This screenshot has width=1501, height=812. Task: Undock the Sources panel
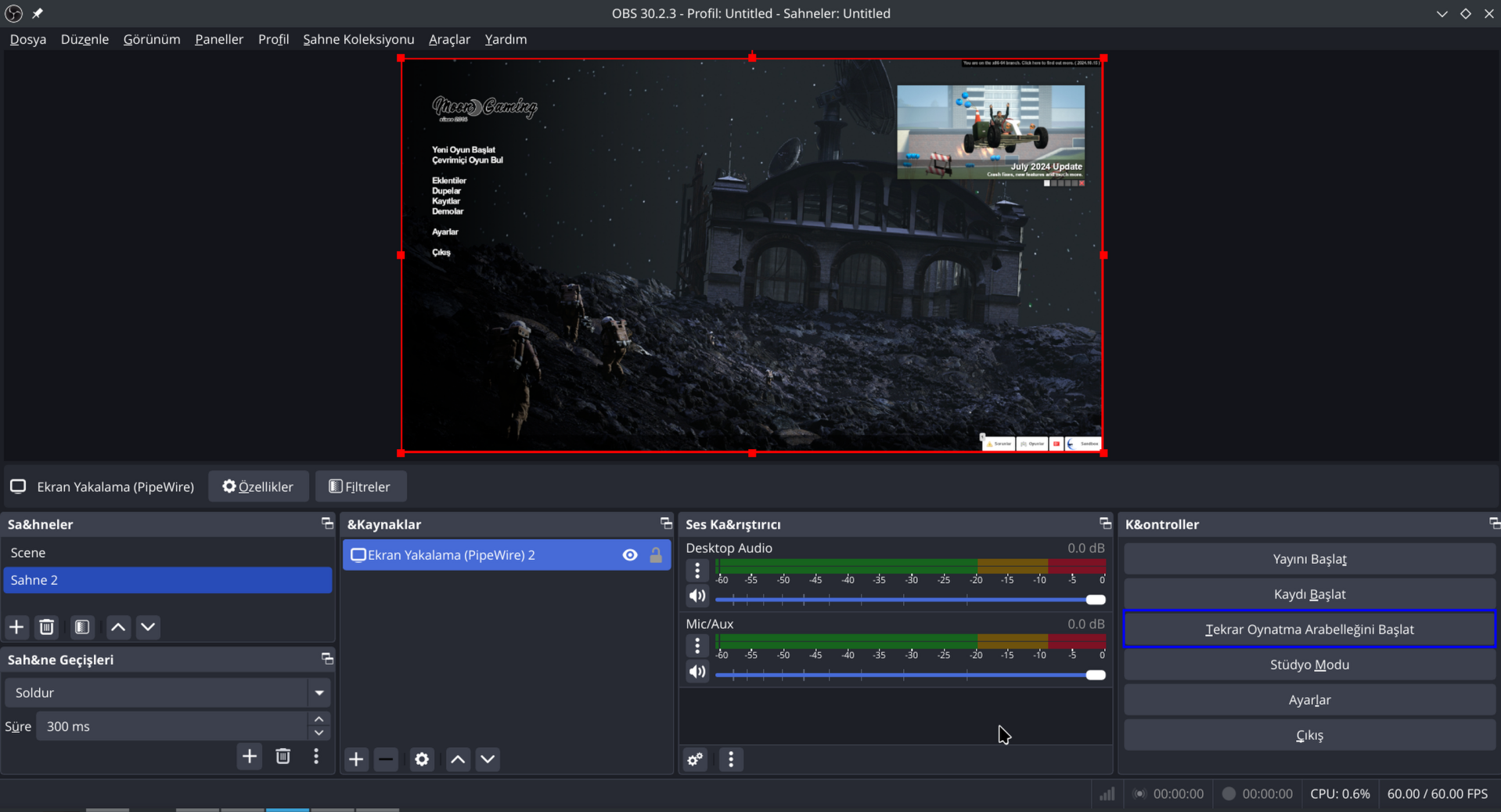pyautogui.click(x=666, y=523)
